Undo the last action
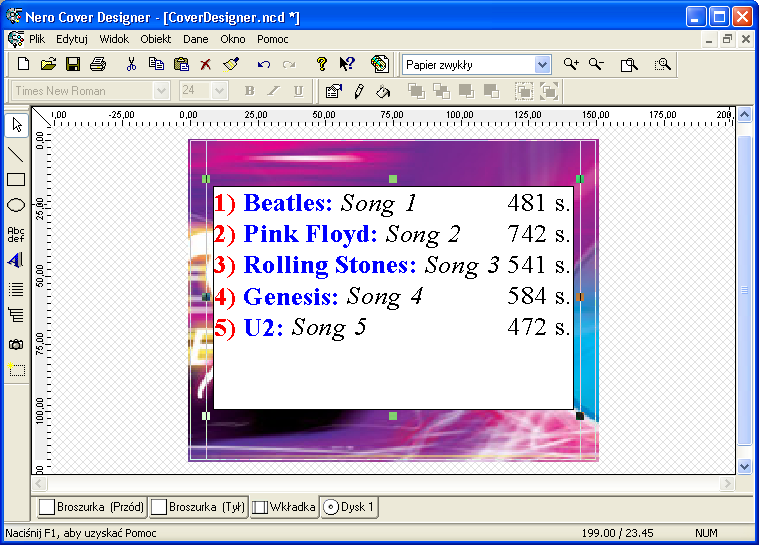 coord(264,64)
